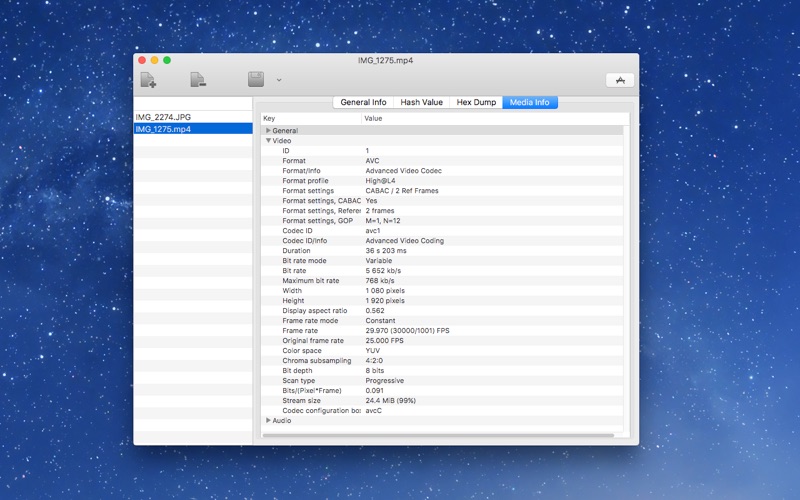Screen dimensions: 800x500
Task: Click the Save floppy disk icon
Action: tap(256, 80)
